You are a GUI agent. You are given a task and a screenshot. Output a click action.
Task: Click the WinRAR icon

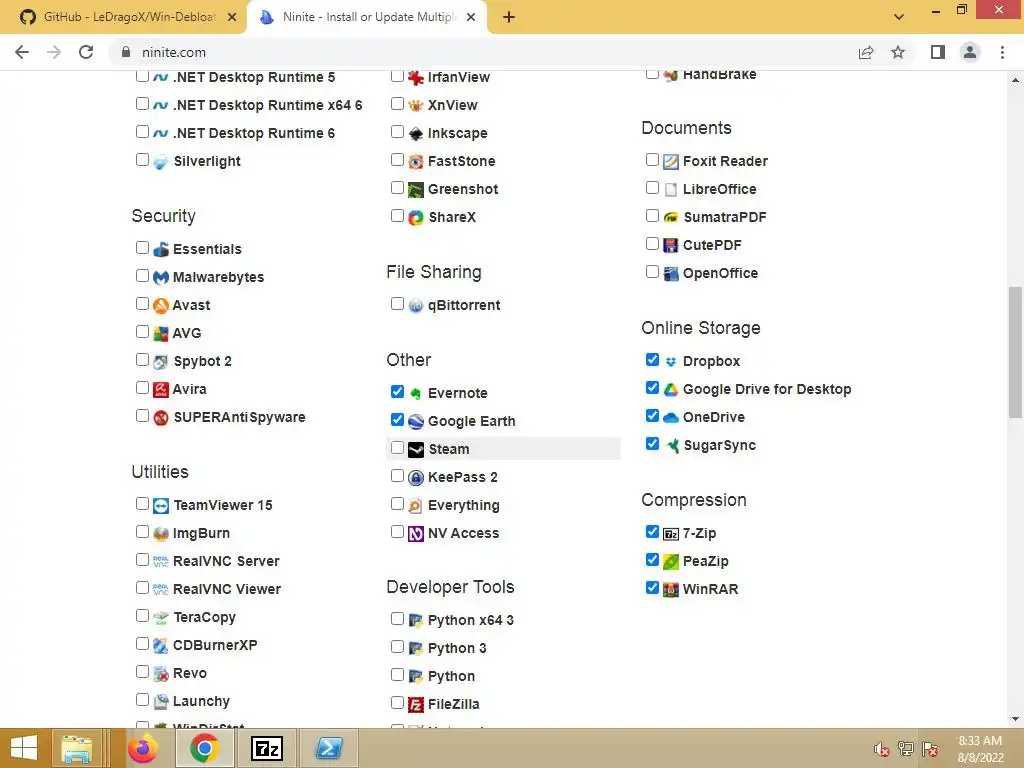[671, 590]
